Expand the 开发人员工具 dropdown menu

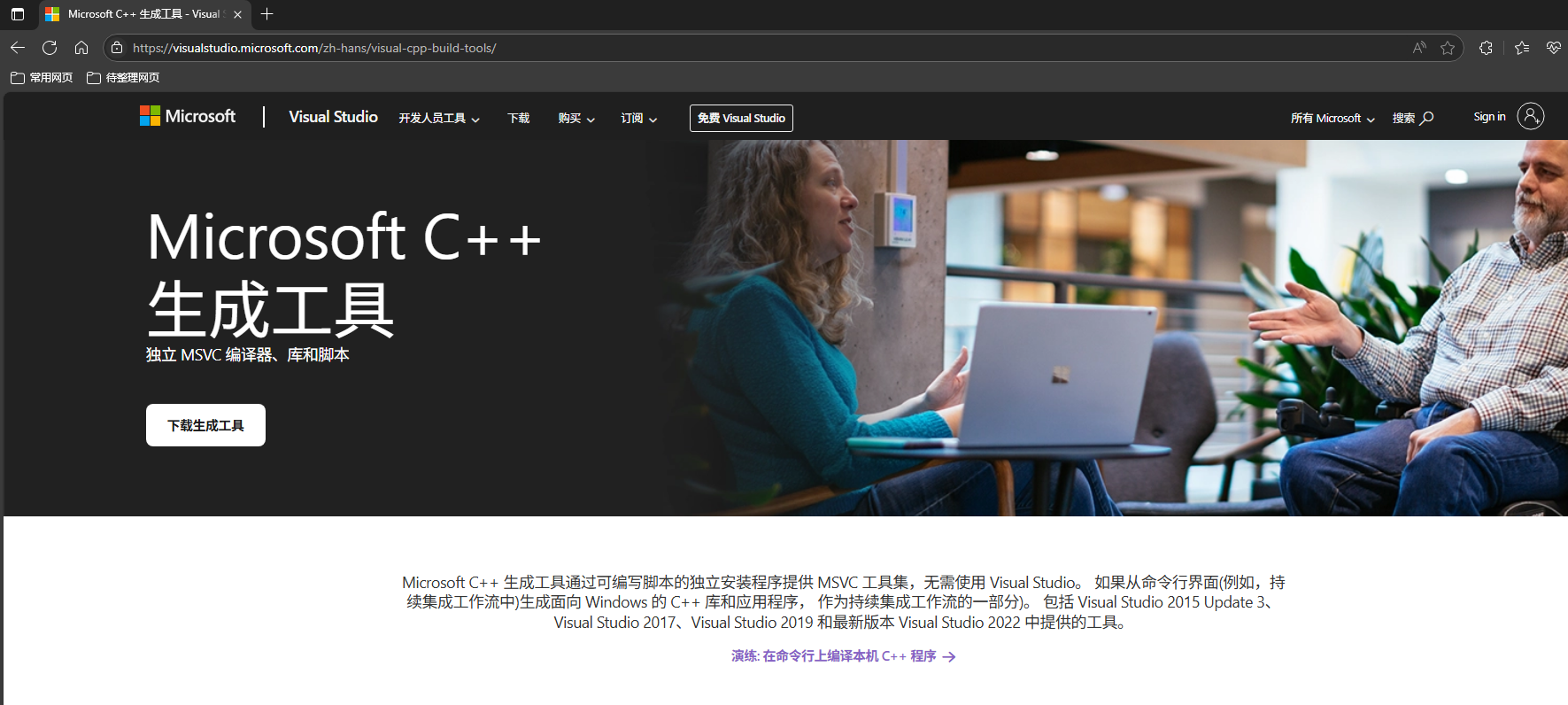[438, 119]
